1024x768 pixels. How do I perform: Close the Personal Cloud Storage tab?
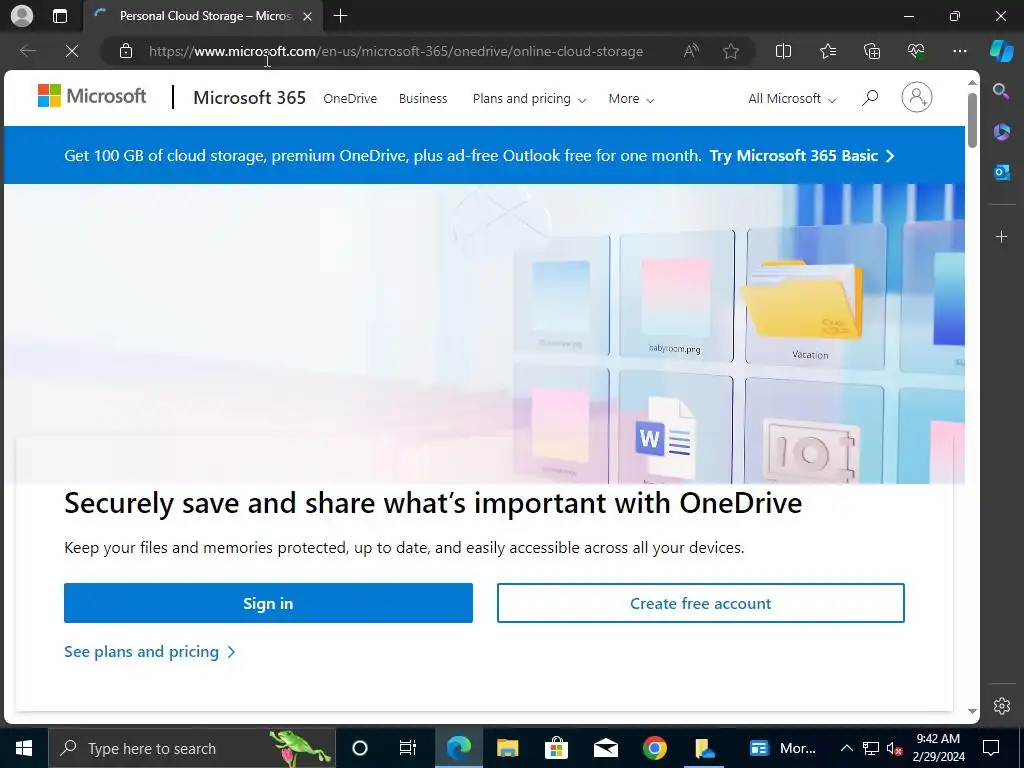308,16
